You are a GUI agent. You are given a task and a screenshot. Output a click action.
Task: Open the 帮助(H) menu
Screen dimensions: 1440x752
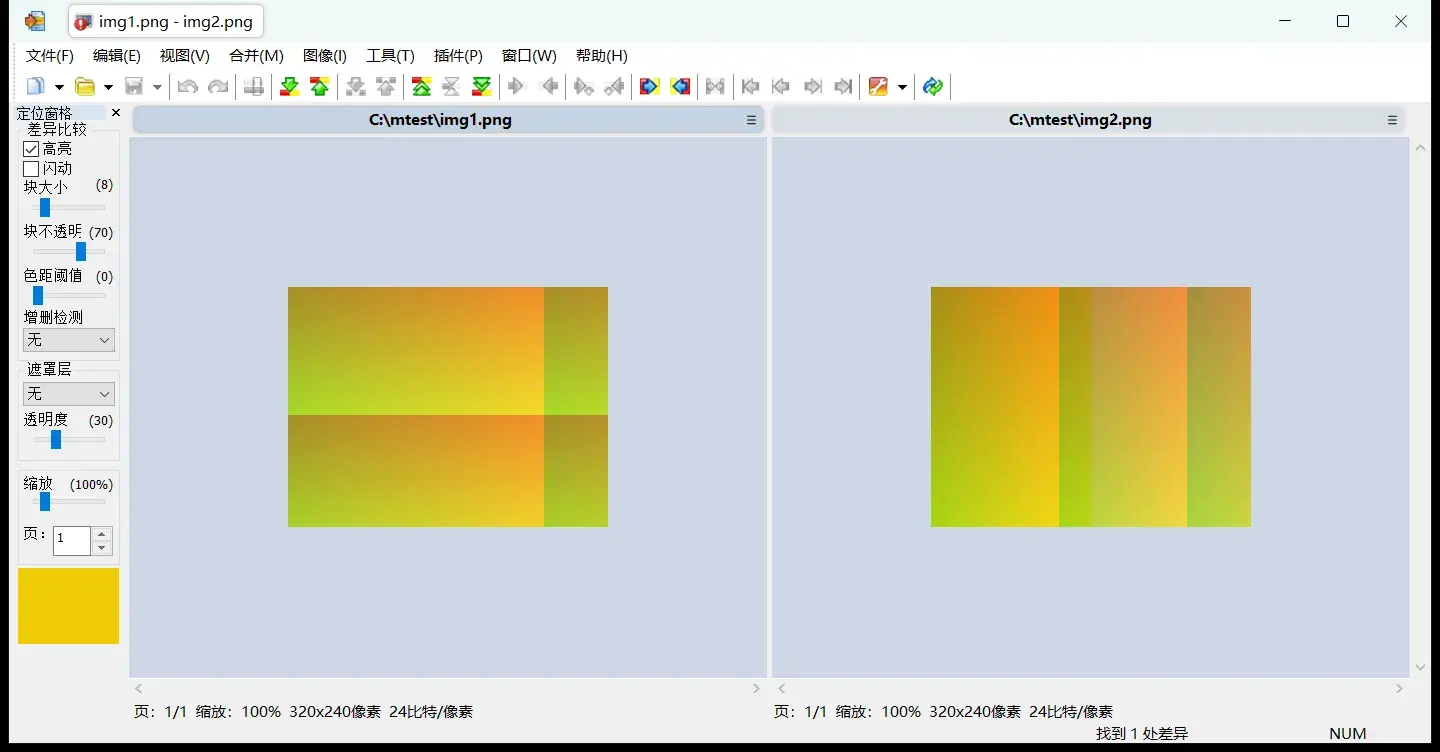[x=602, y=56]
